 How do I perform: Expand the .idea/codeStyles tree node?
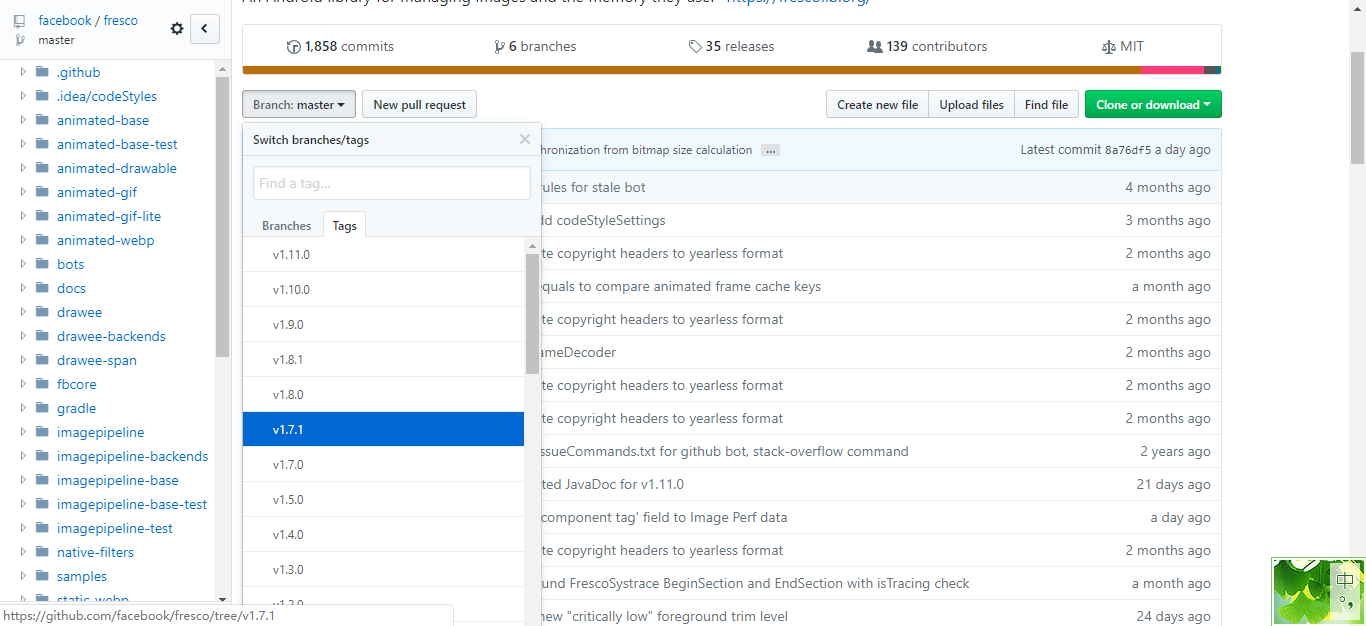pos(24,96)
